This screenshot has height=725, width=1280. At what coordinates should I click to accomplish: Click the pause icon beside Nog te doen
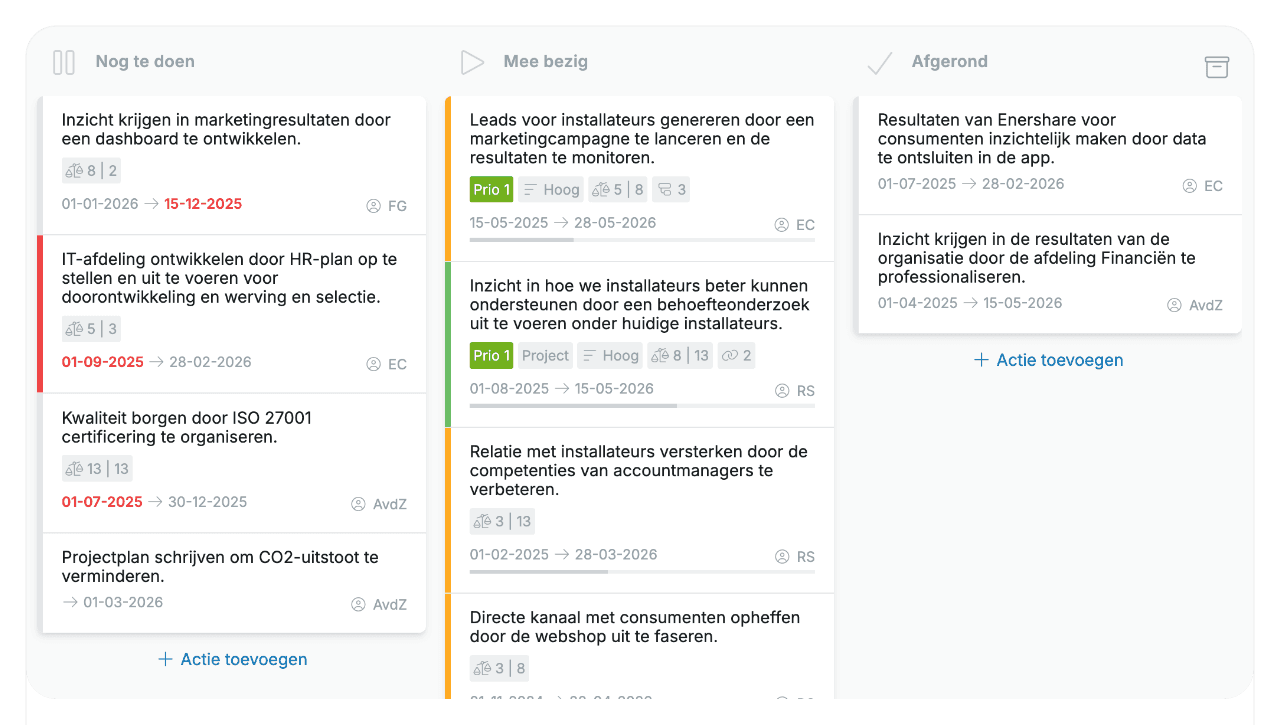(64, 62)
